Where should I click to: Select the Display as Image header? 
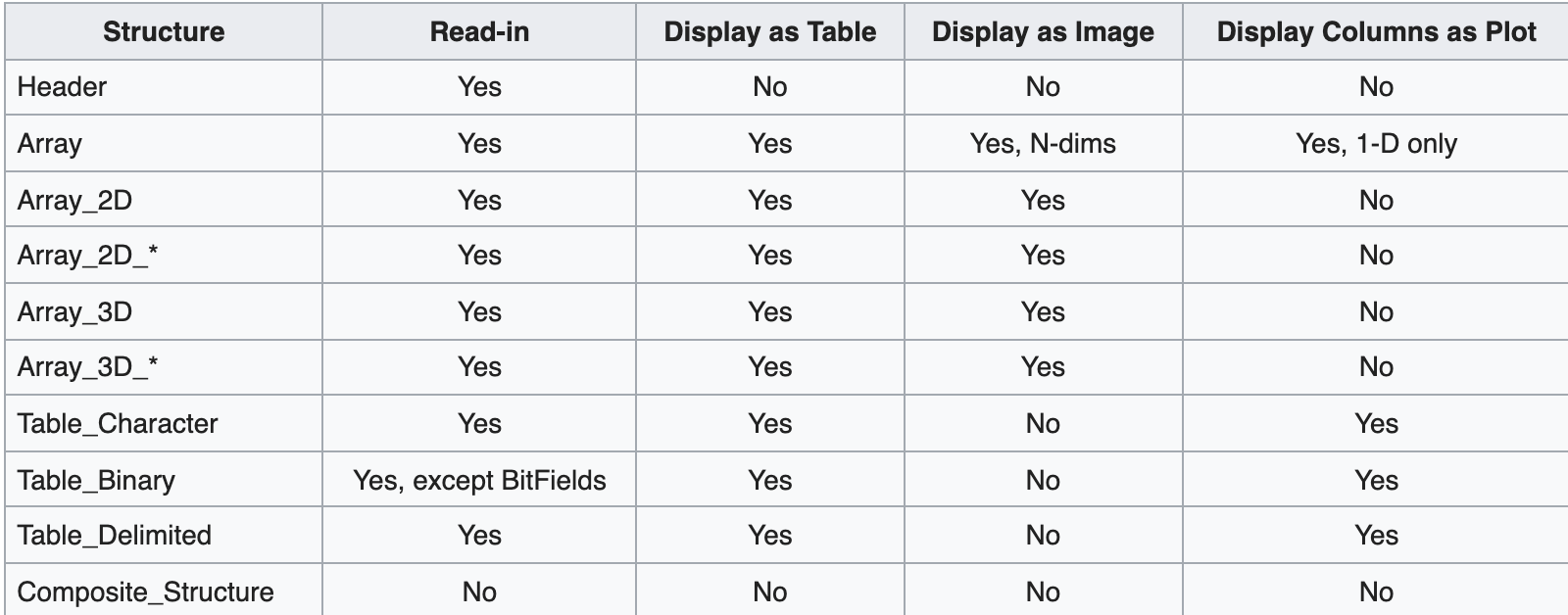(x=1043, y=31)
